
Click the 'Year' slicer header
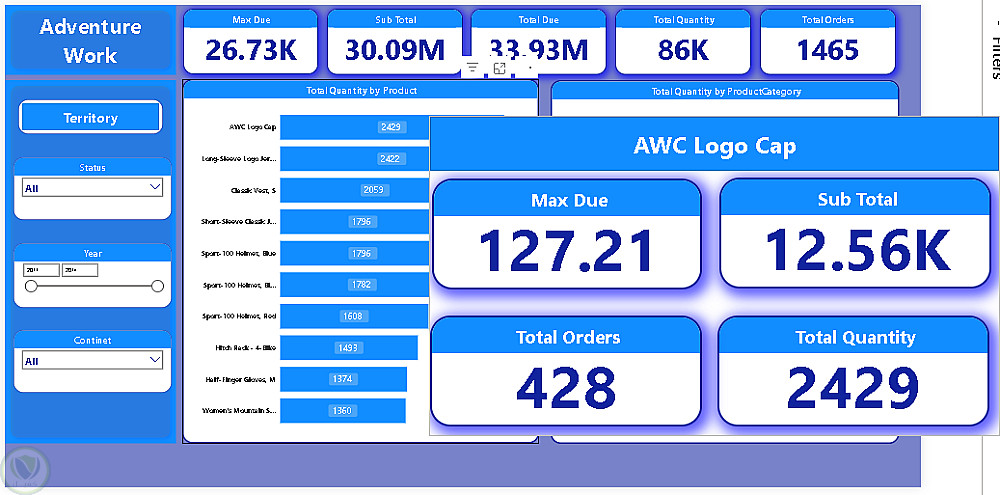click(x=92, y=253)
